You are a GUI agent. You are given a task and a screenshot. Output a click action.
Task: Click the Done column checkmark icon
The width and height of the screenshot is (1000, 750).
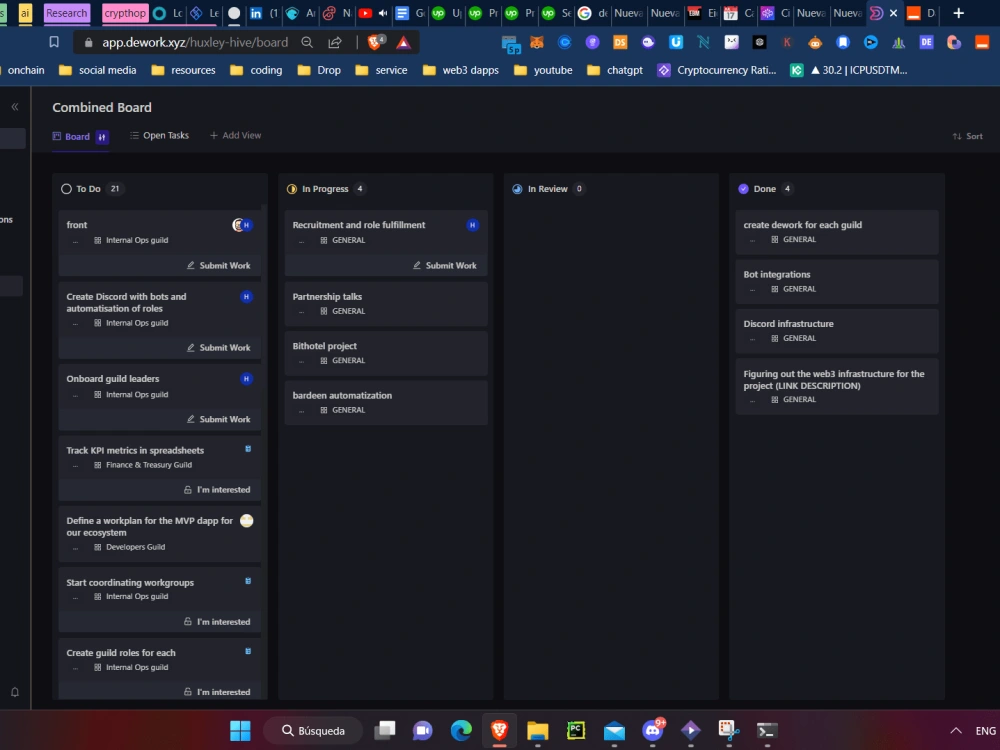click(x=743, y=189)
